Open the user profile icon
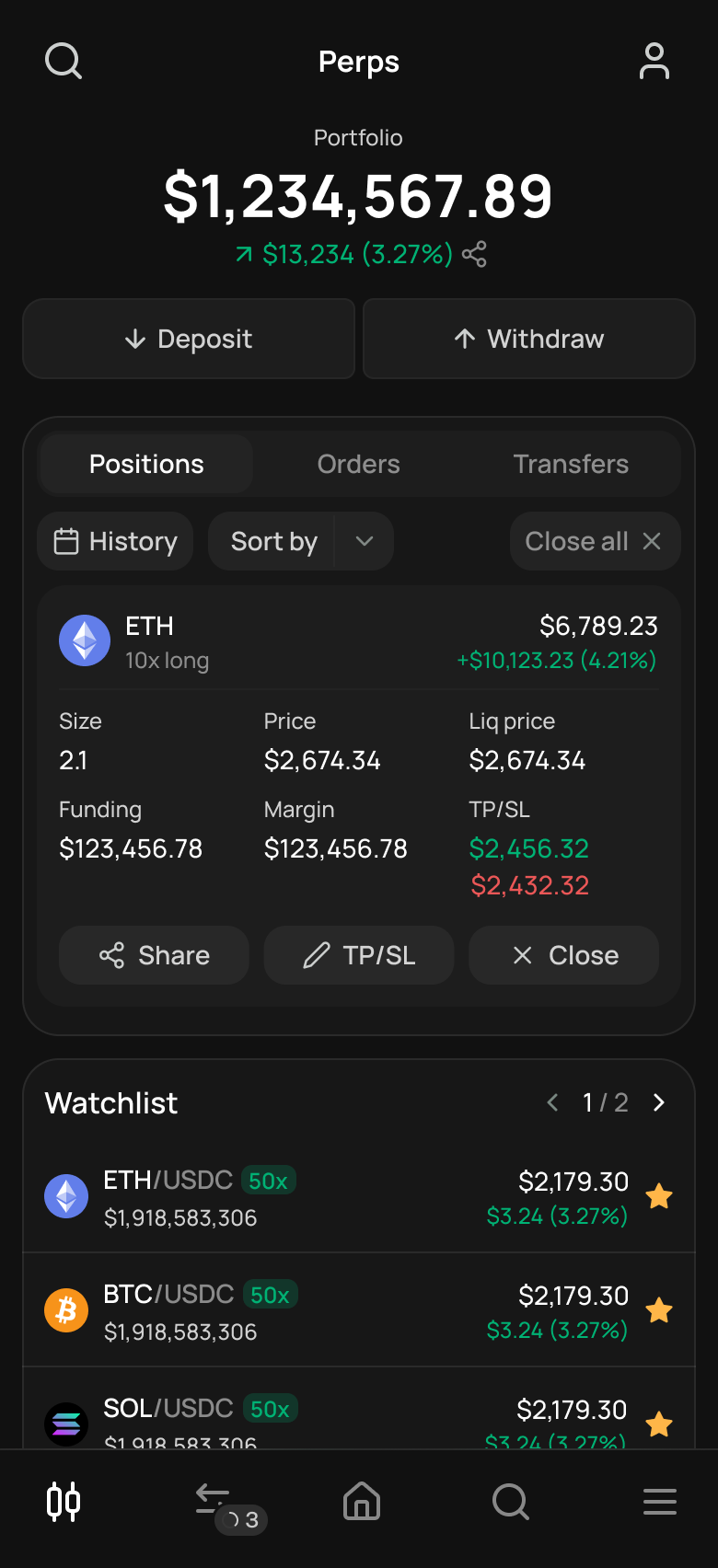Viewport: 718px width, 1568px height. coord(654,62)
